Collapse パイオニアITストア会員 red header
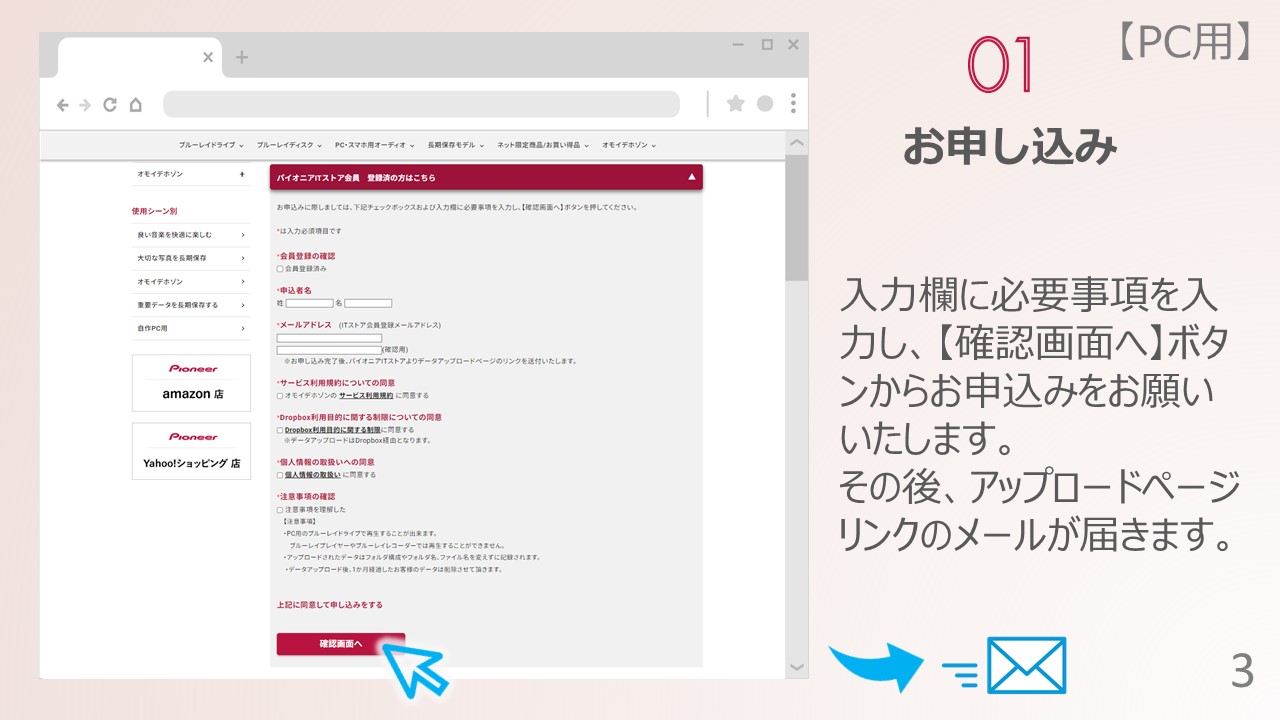 [486, 177]
